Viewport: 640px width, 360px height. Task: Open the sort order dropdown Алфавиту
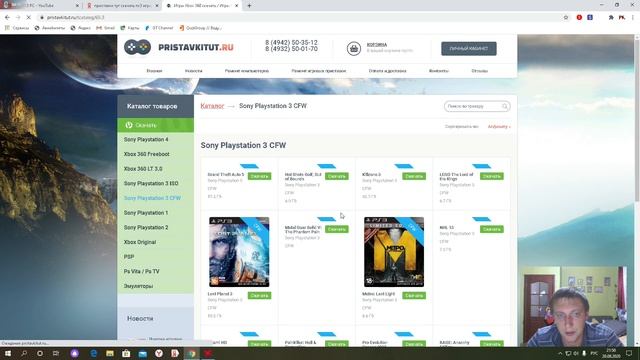click(x=499, y=127)
